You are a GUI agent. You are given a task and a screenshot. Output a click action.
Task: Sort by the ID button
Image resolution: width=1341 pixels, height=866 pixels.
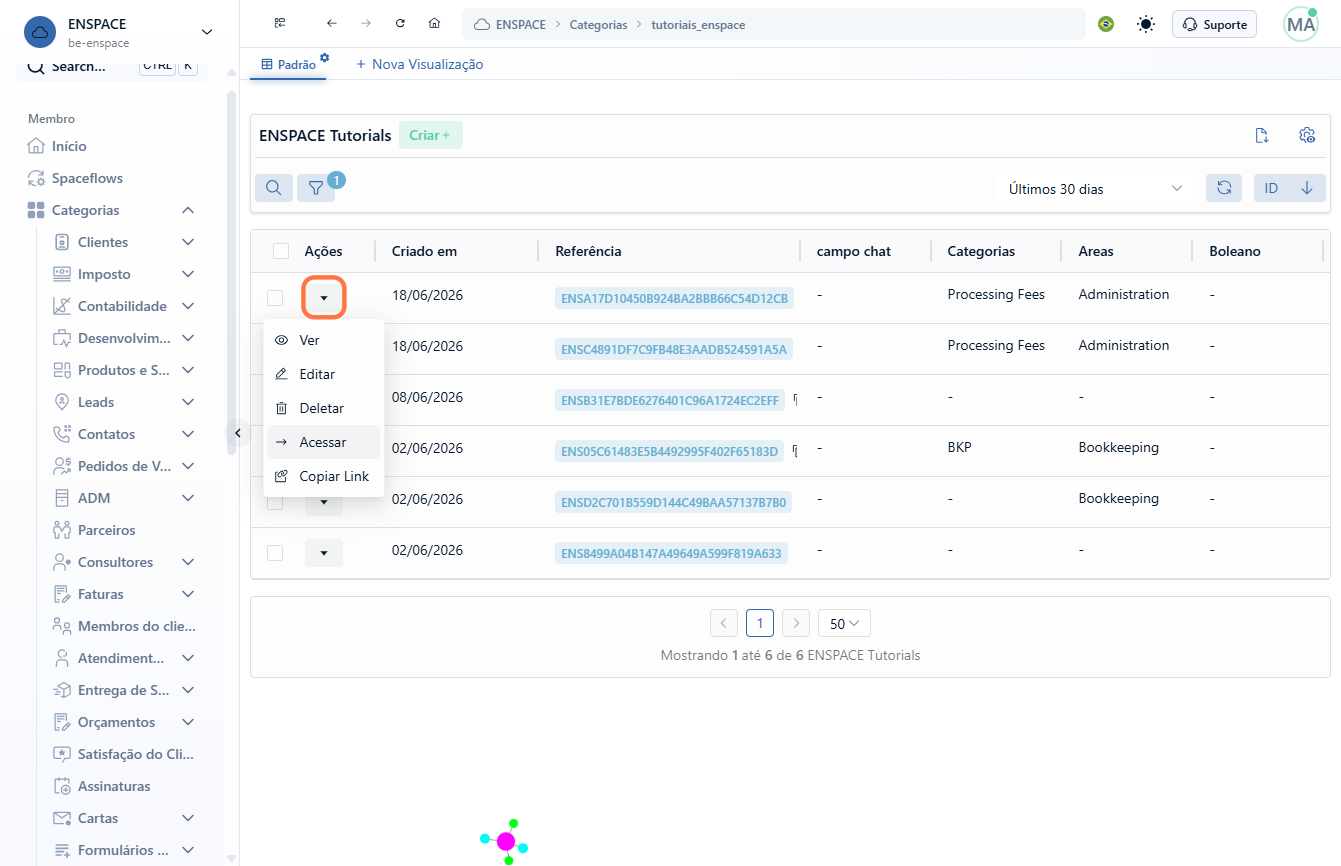(1271, 188)
